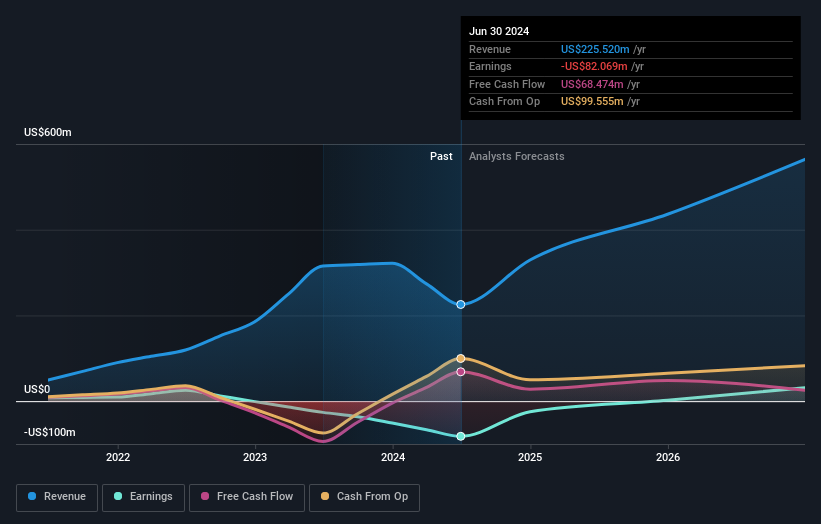Click the US$68.474m free cash flow value
The image size is (821, 524).
point(592,84)
